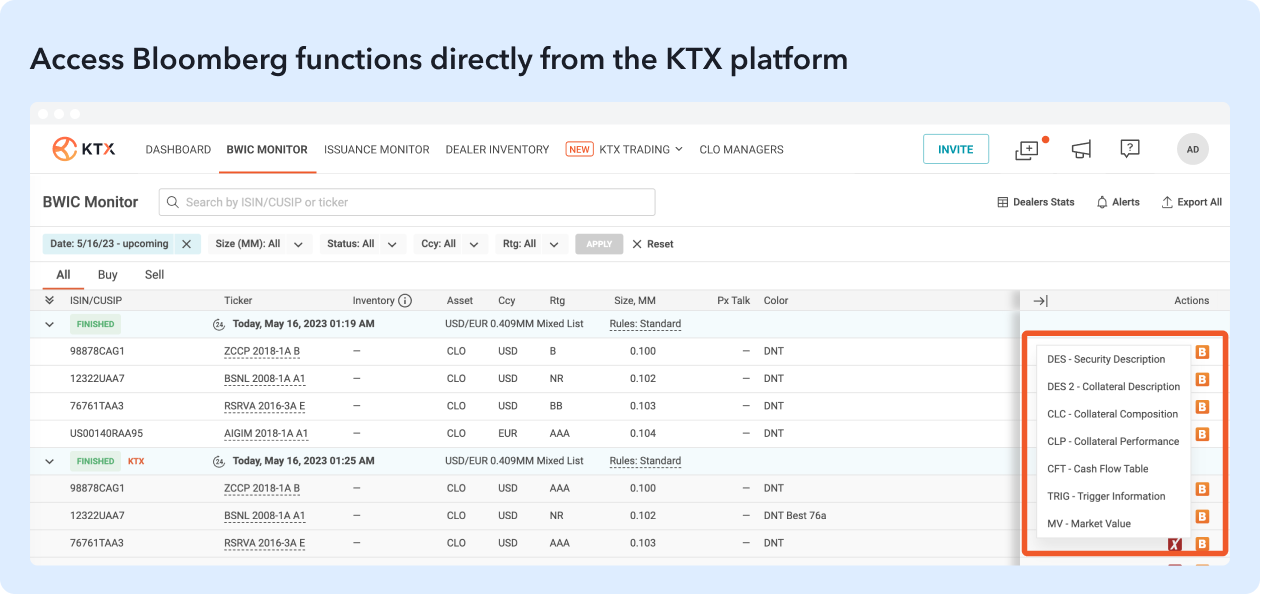
Task: Click Bloomberg B icon for RSRVA row, 01:19 group
Action: click(1203, 407)
